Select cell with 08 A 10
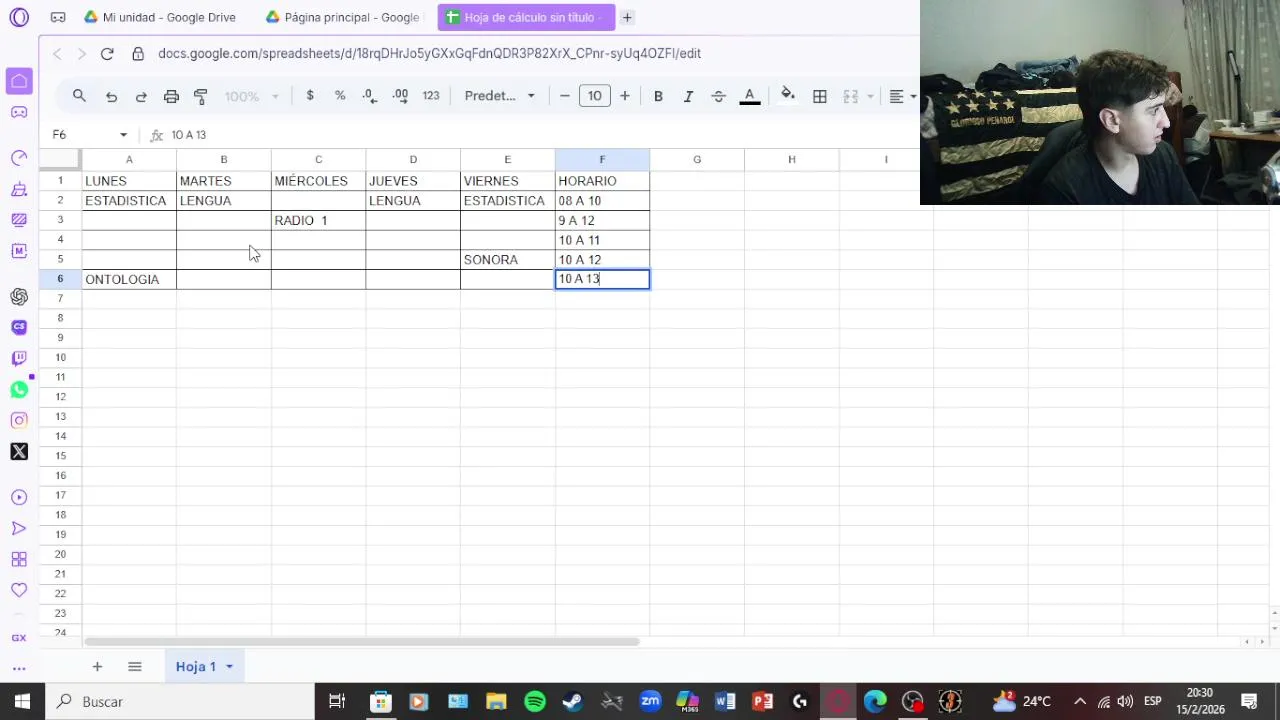Viewport: 1280px width, 720px height. tap(602, 200)
